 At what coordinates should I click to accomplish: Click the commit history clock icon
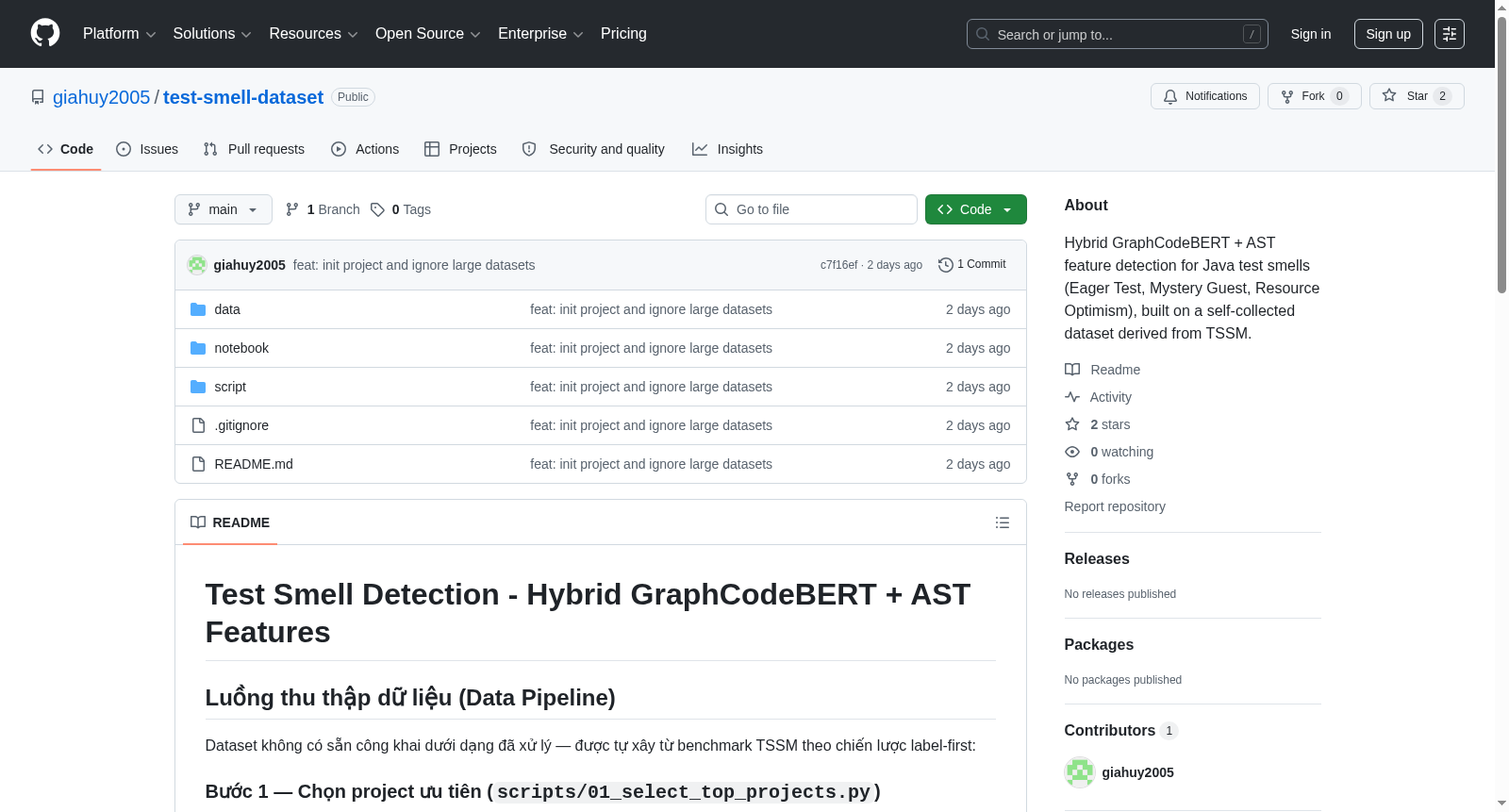coord(945,265)
